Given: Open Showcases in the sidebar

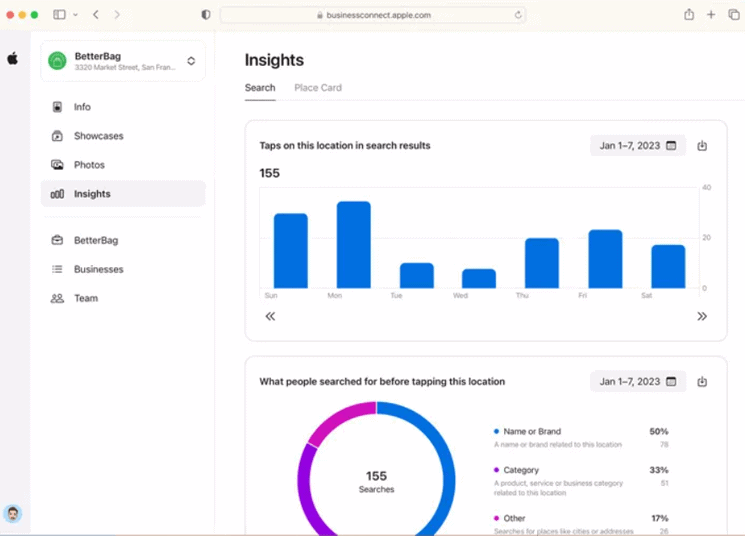Looking at the screenshot, I should pos(98,136).
